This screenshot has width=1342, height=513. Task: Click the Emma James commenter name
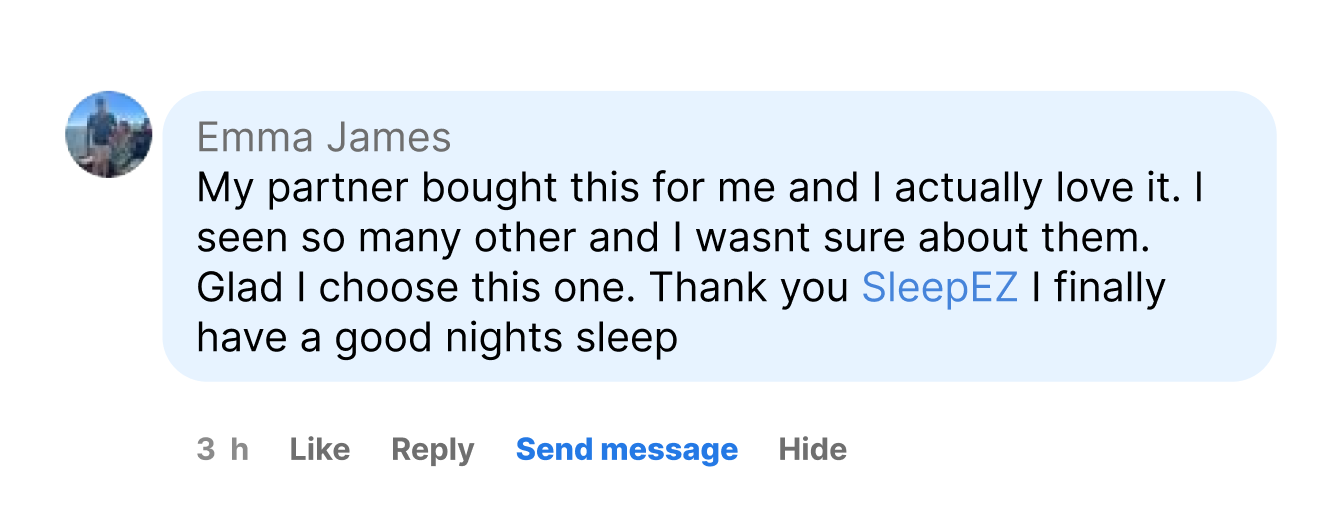point(324,137)
